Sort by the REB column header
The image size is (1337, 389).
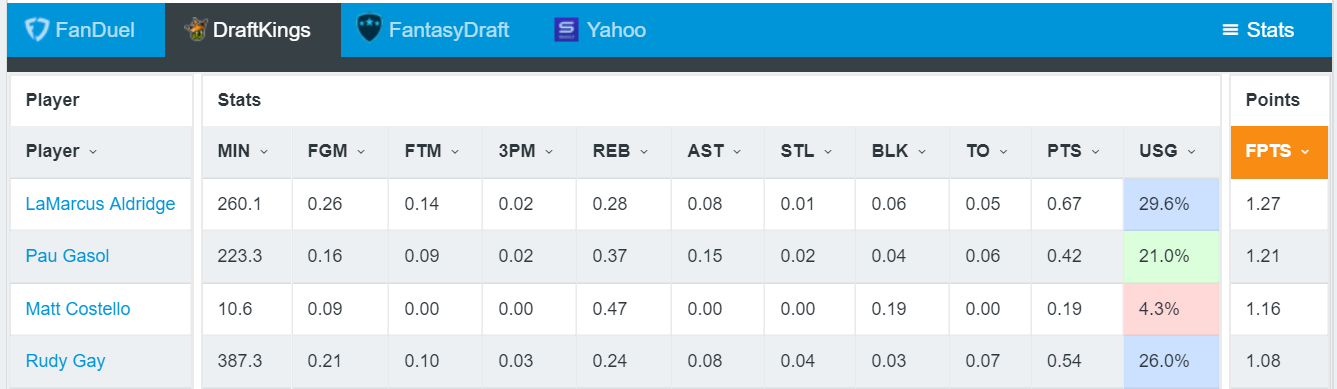620,152
